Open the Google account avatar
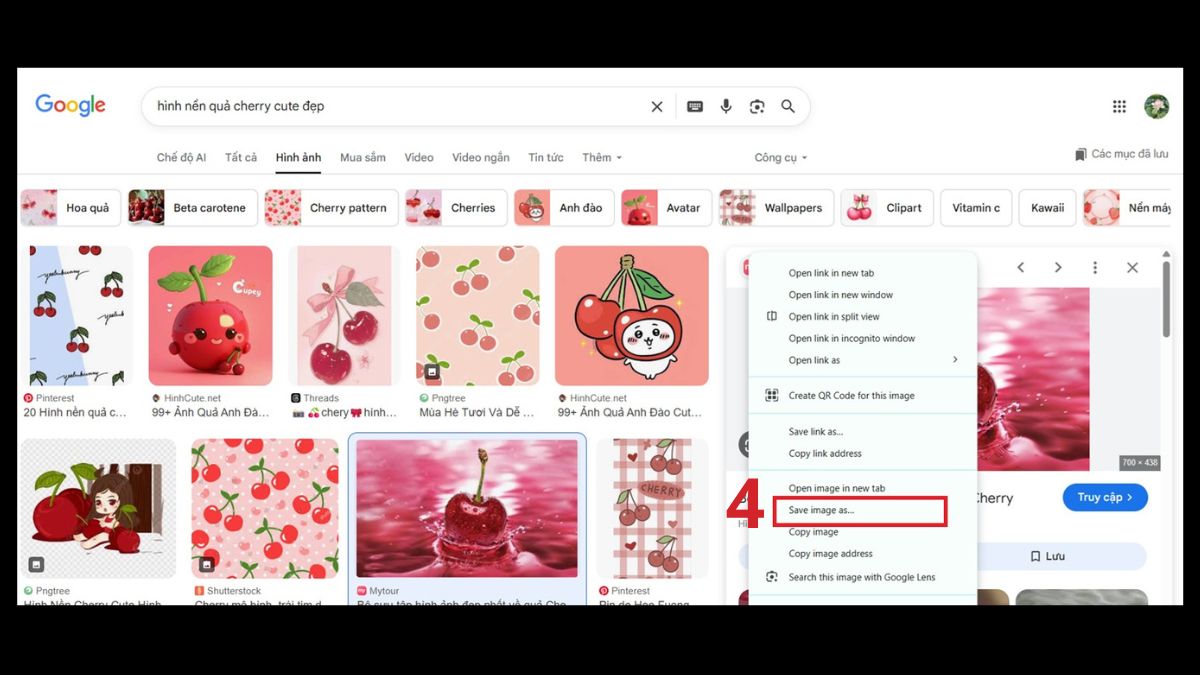Image resolution: width=1200 pixels, height=675 pixels. click(1157, 107)
